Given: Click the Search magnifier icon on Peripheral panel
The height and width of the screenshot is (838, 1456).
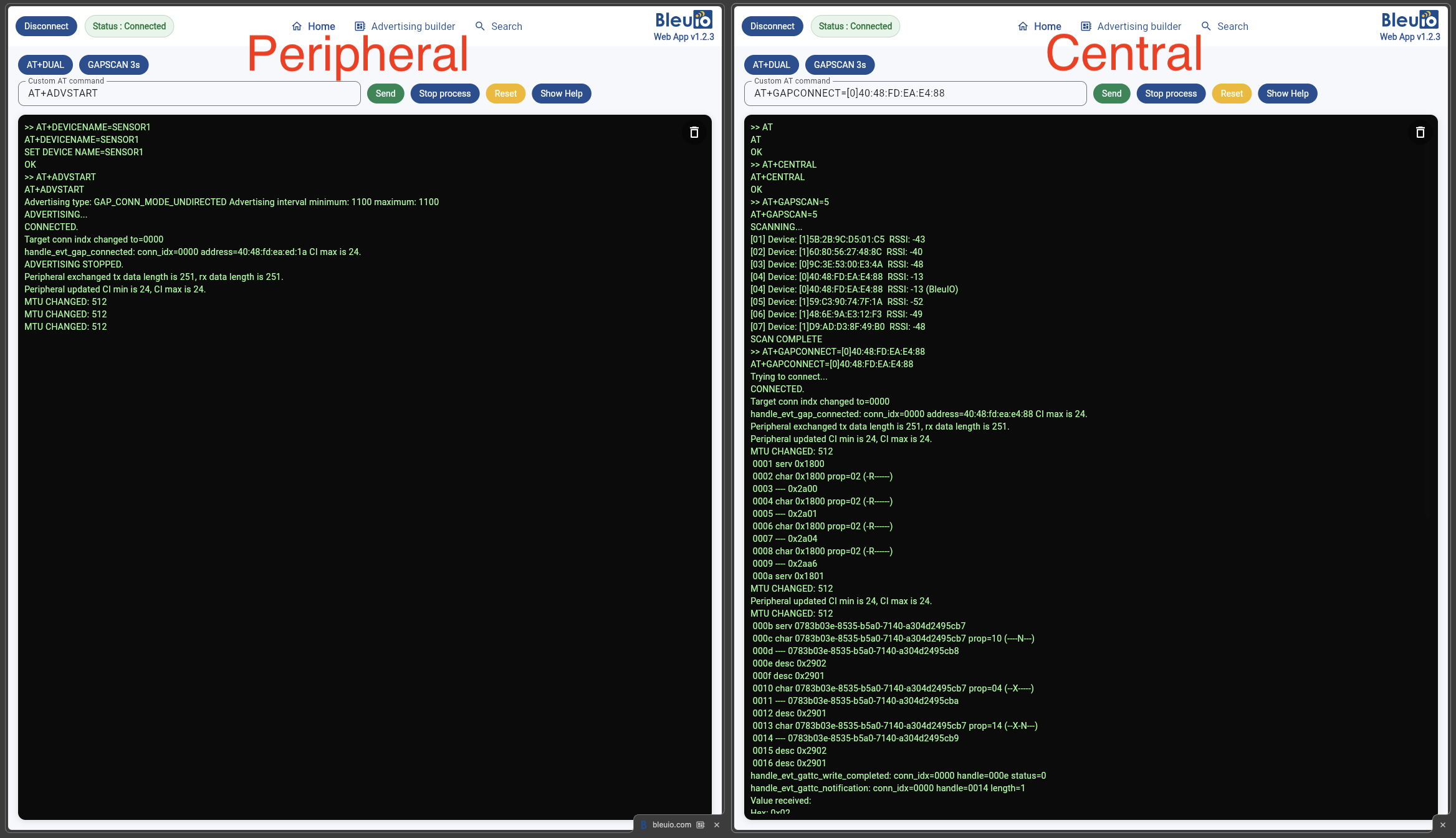Looking at the screenshot, I should point(479,26).
